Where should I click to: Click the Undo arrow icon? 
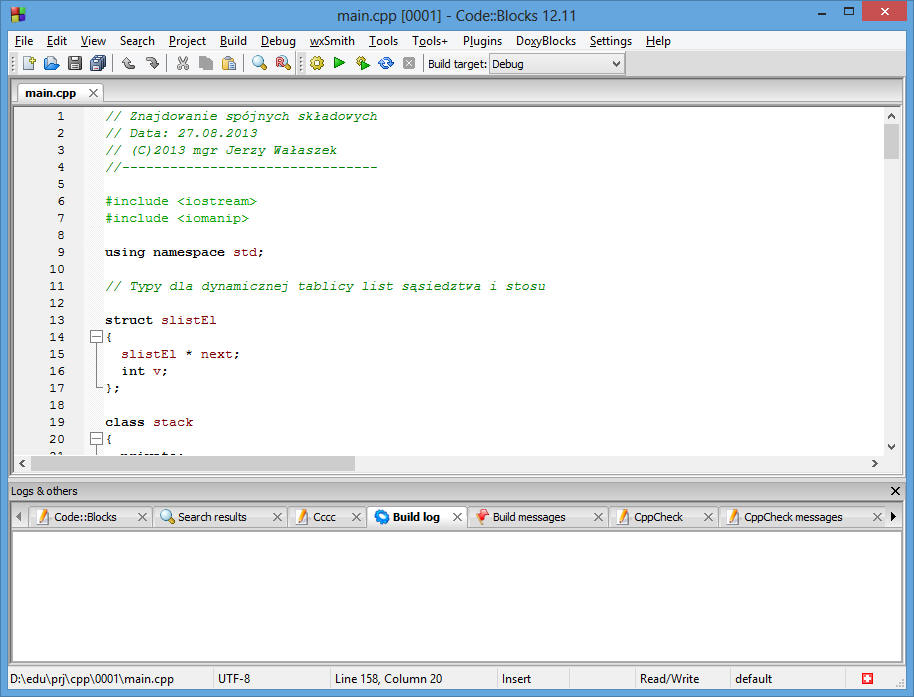click(x=129, y=64)
